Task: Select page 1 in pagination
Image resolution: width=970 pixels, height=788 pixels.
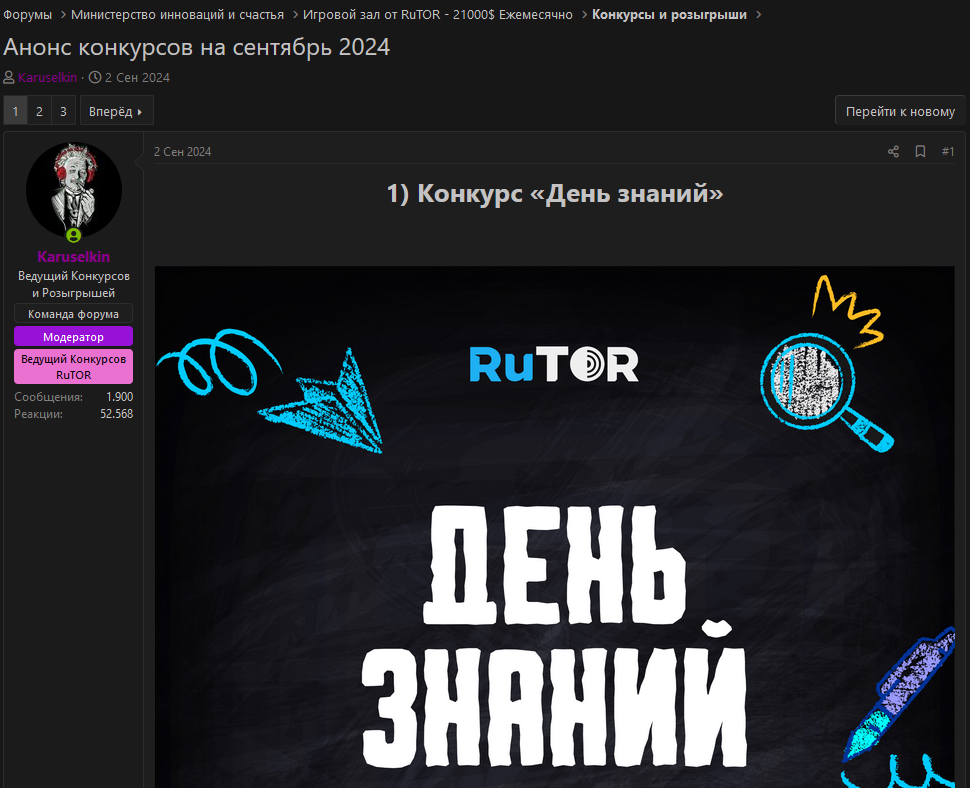Action: click(15, 111)
